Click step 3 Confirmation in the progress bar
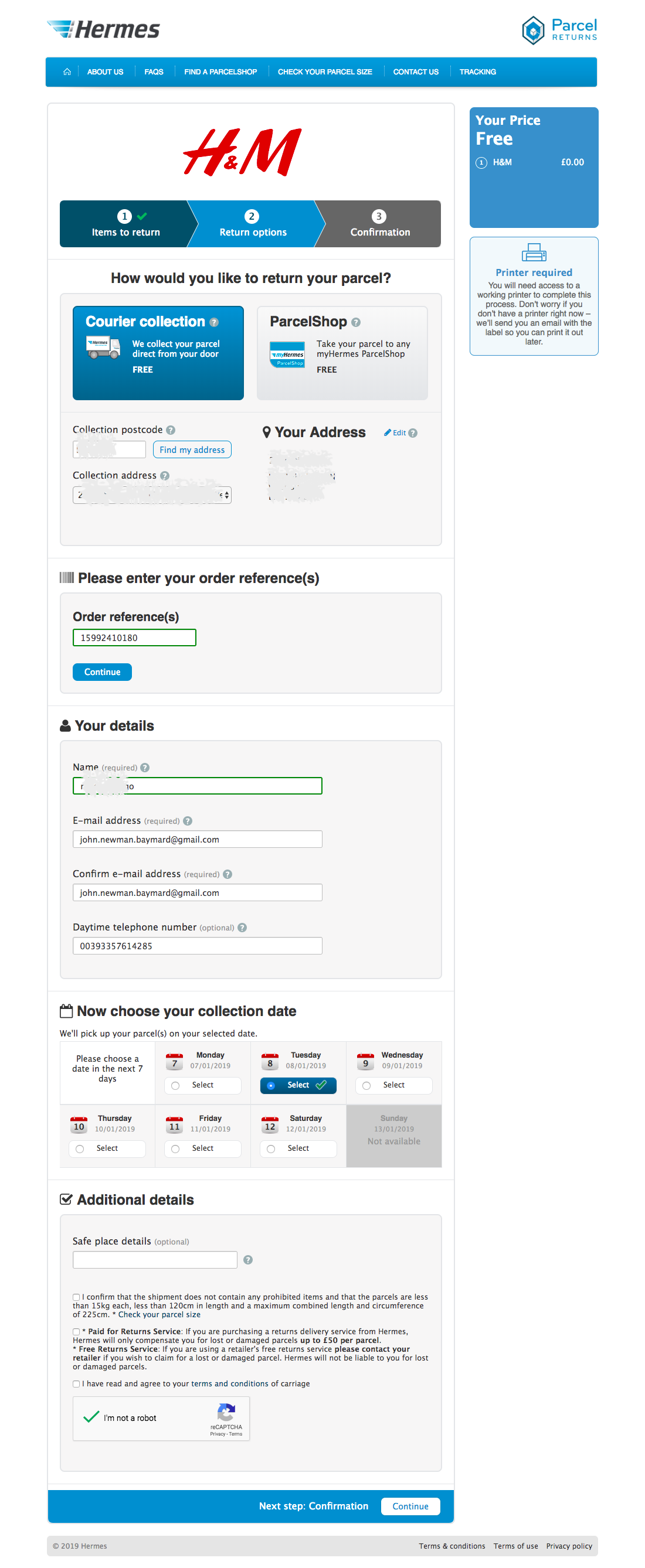The image size is (645, 1568). point(379,224)
